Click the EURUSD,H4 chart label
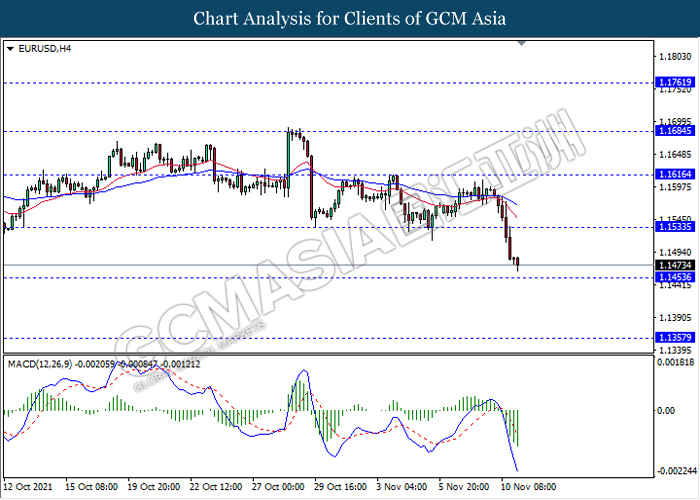This screenshot has height=500, width=700. click(44, 49)
